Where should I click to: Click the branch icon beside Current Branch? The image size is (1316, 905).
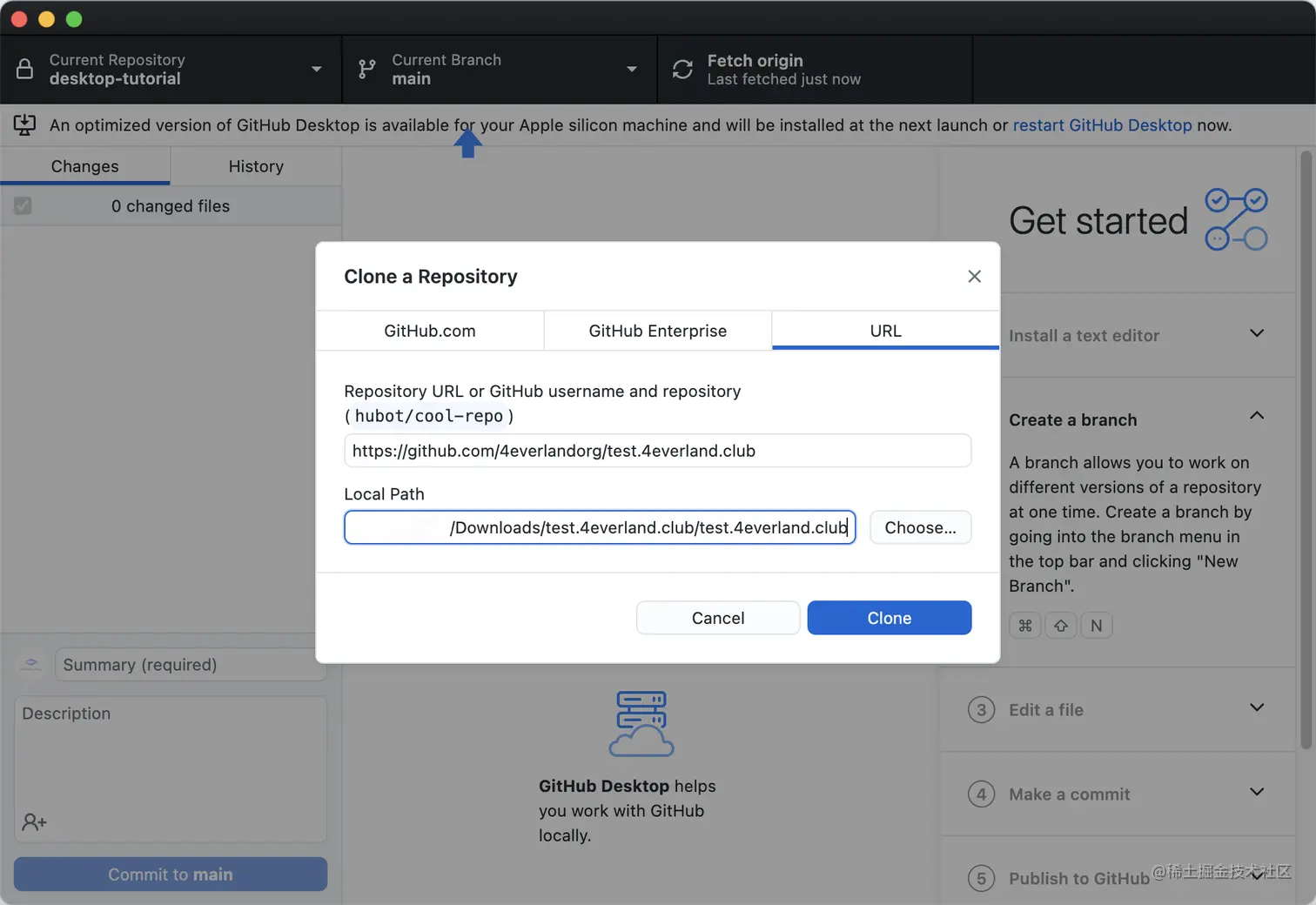[x=367, y=70]
